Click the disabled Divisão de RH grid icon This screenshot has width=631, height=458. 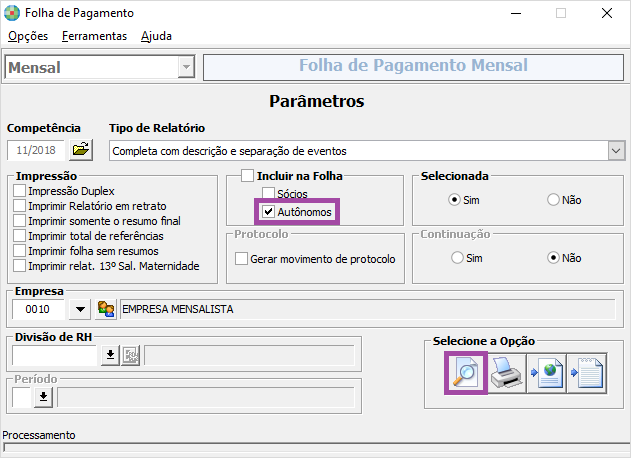pyautogui.click(x=131, y=355)
